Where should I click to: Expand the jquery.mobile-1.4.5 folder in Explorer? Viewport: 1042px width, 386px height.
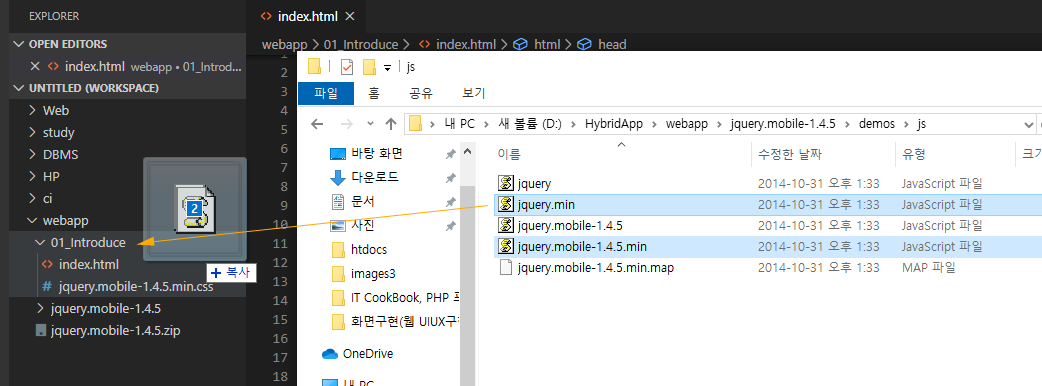point(41,308)
